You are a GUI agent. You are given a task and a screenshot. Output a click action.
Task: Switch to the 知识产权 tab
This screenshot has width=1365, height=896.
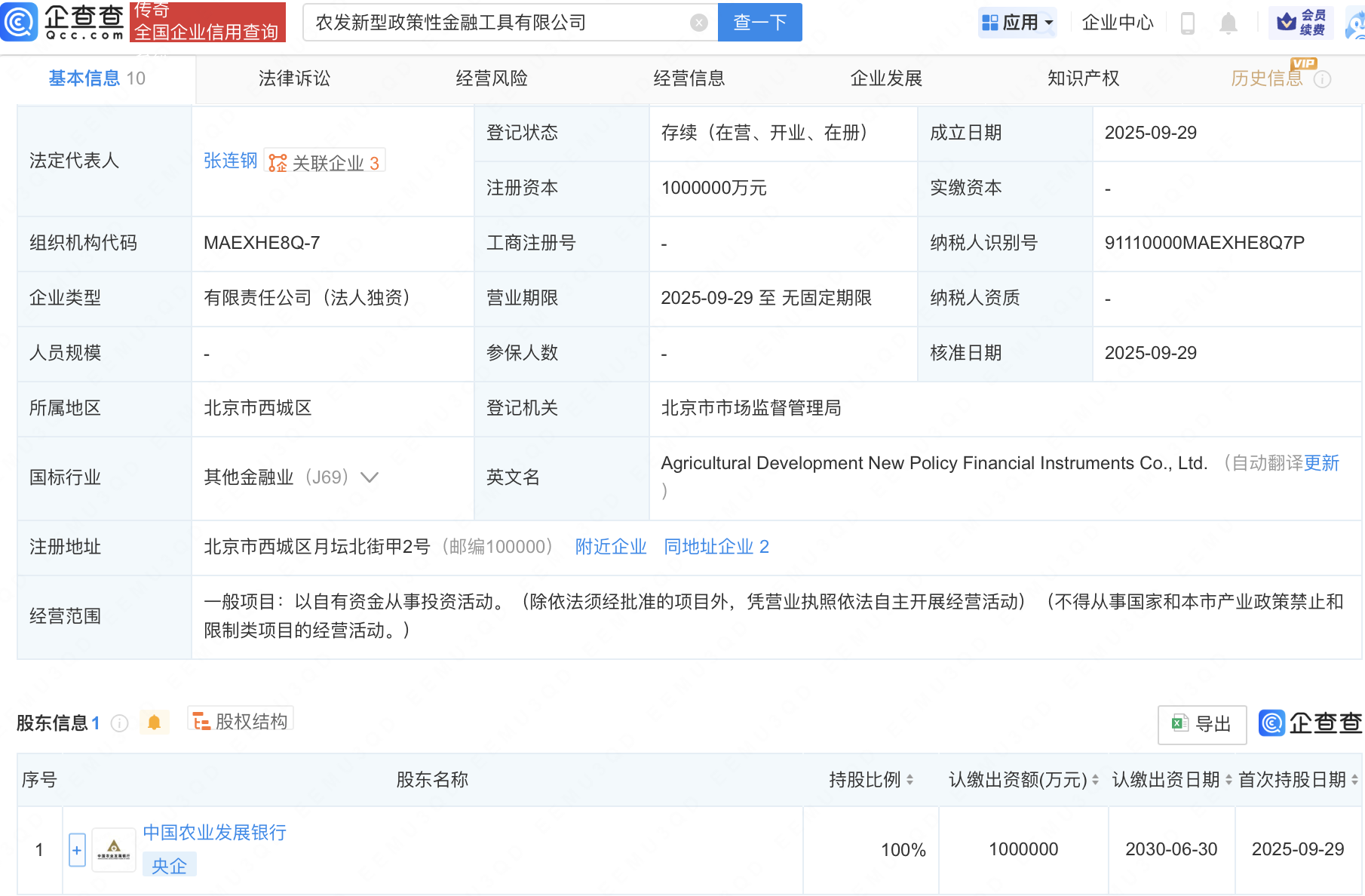tap(1083, 78)
